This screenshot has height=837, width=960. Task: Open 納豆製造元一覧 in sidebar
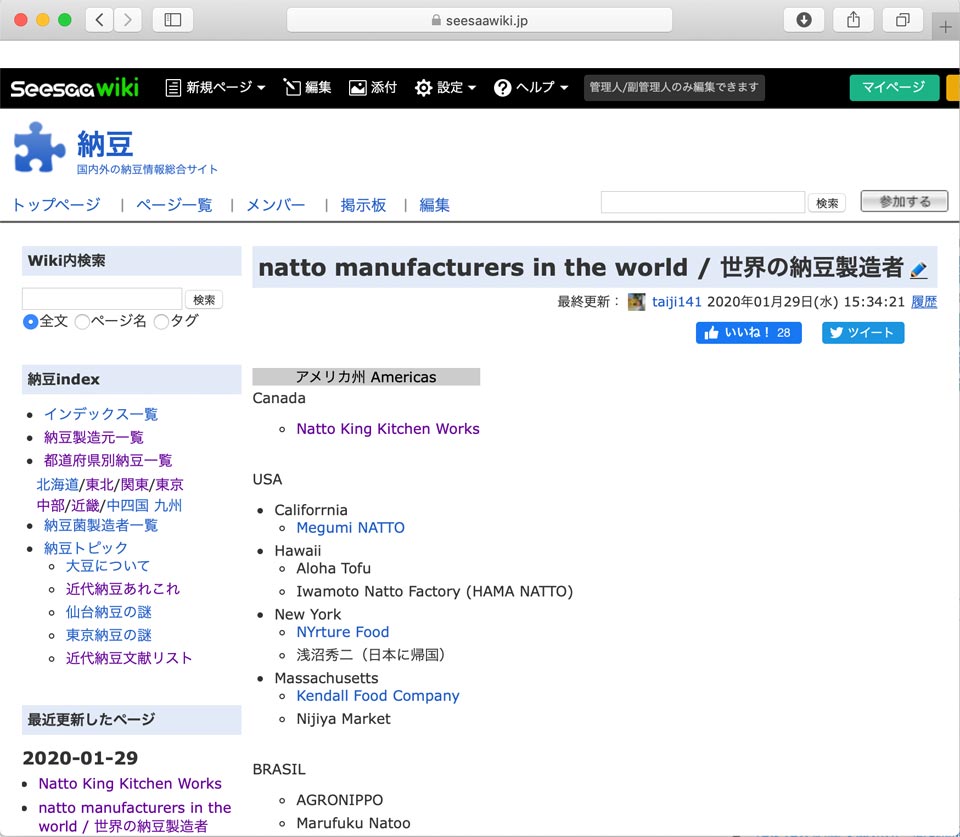pos(94,437)
